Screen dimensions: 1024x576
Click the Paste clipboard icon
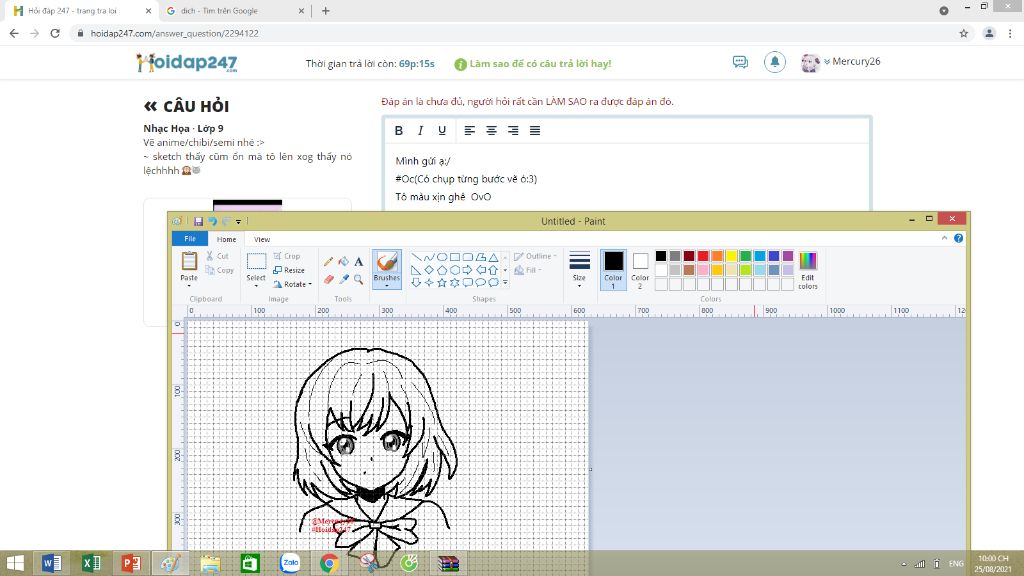click(x=189, y=261)
